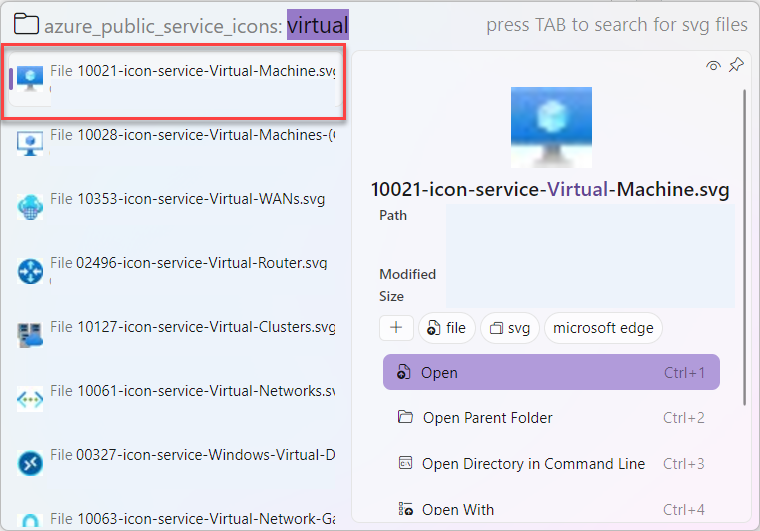The width and height of the screenshot is (760, 531).
Task: Click the azure_public_service_icons folder name
Action: (x=163, y=26)
